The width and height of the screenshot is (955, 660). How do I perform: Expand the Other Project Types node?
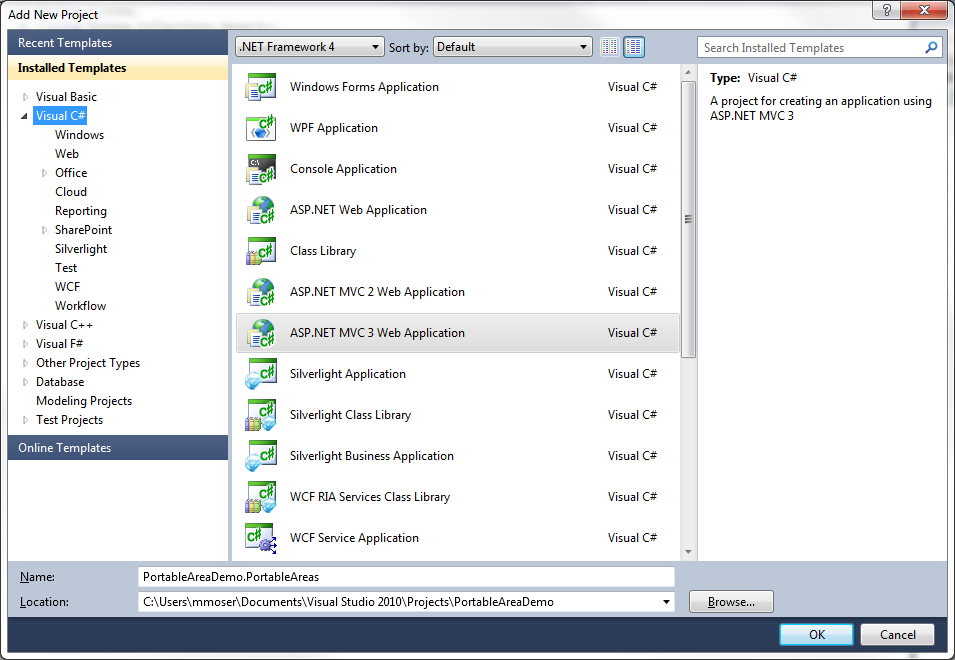coord(25,363)
